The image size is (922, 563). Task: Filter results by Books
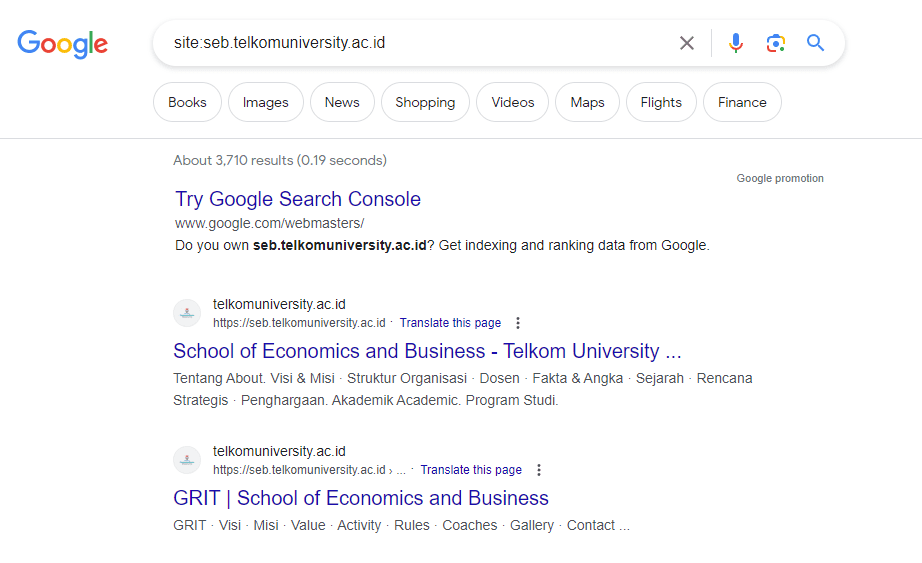[188, 102]
